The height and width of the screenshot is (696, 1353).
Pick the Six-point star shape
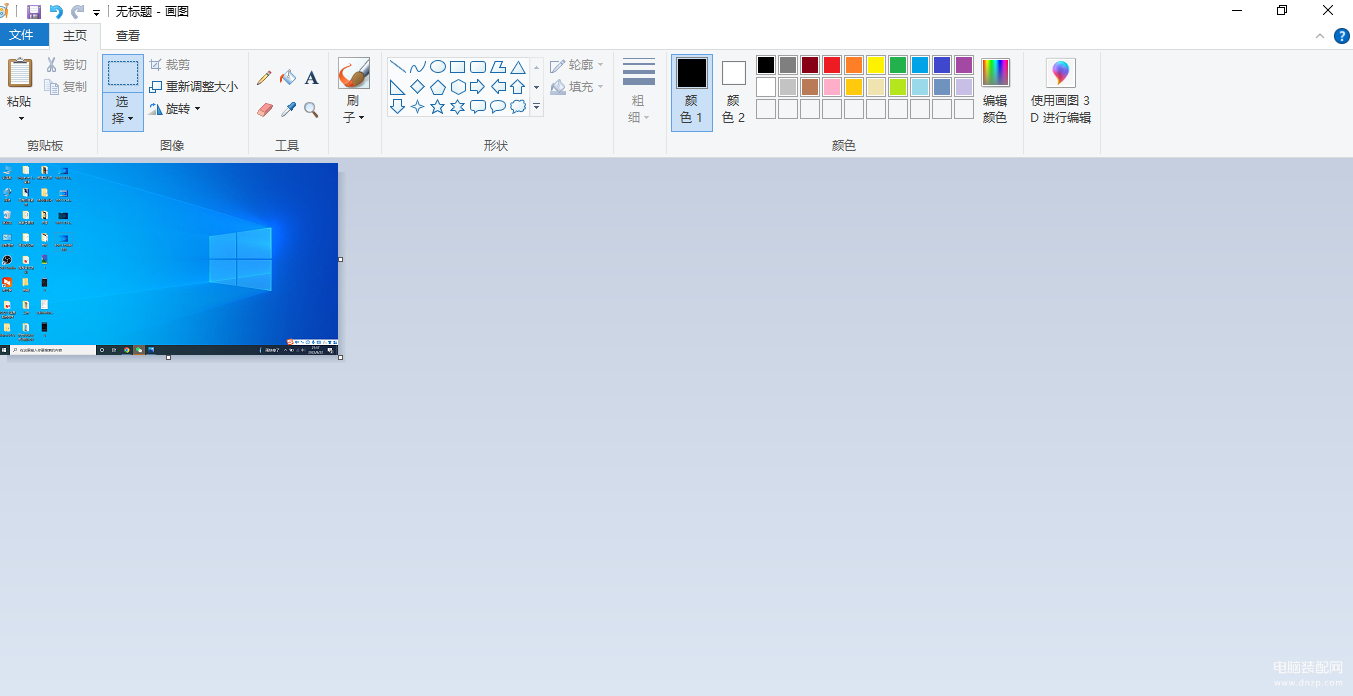[457, 106]
